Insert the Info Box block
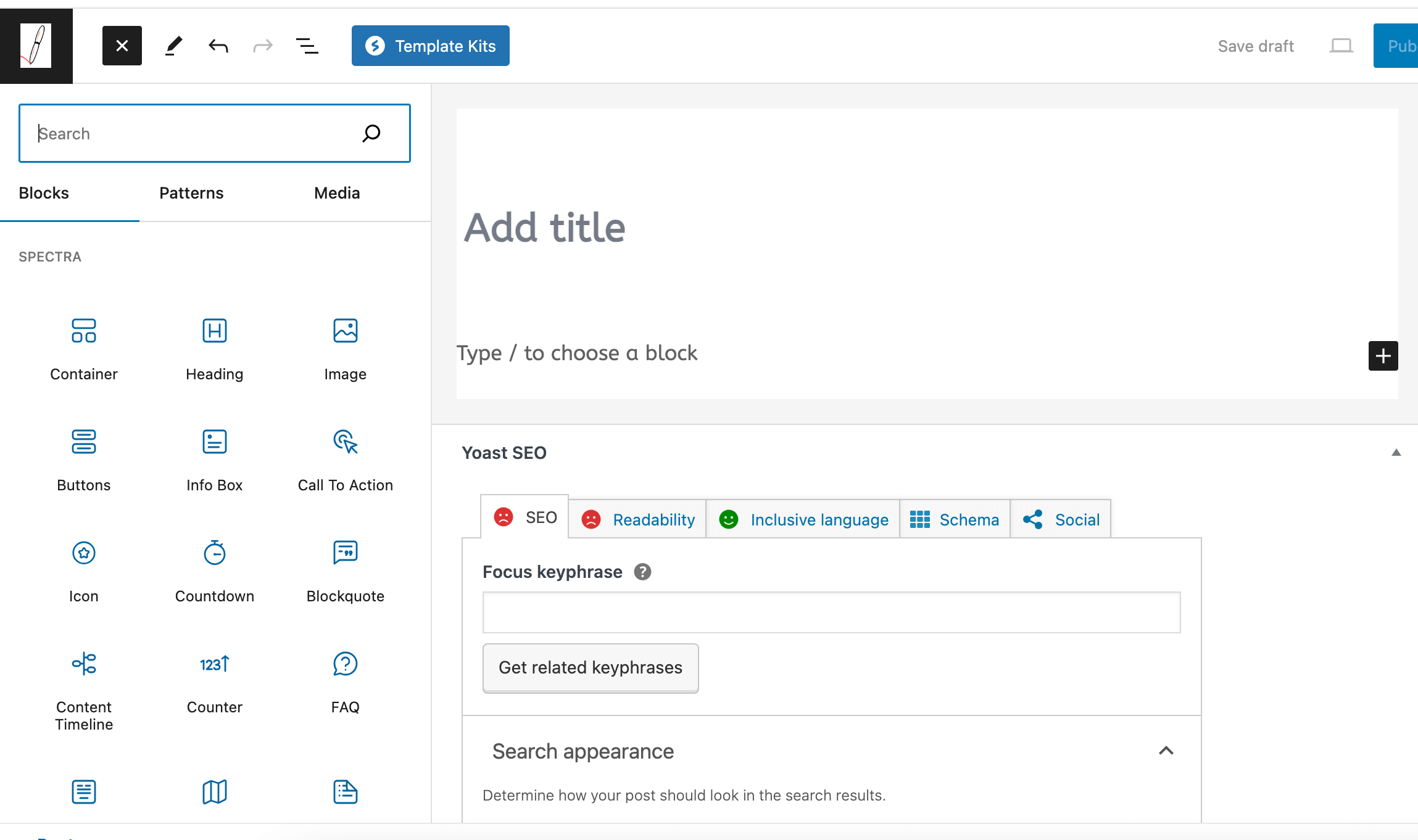Image resolution: width=1418 pixels, height=840 pixels. tap(215, 459)
